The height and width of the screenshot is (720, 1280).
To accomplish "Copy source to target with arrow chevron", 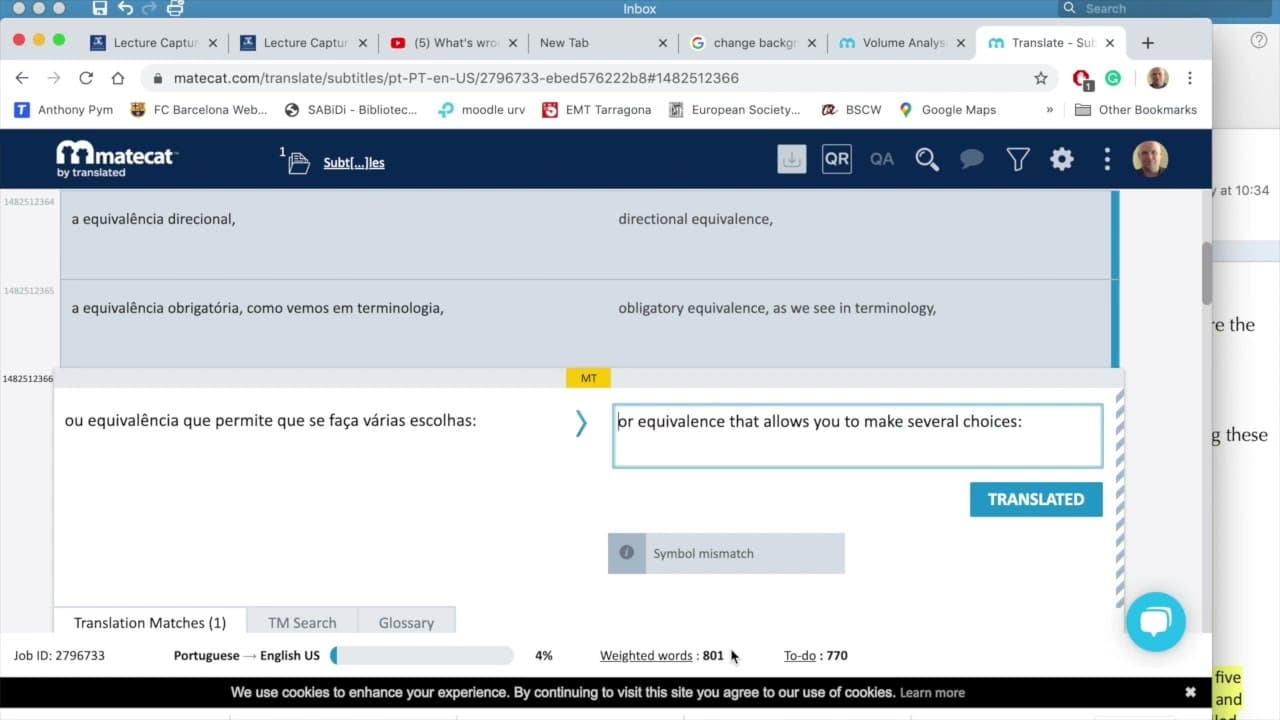I will tap(581, 423).
